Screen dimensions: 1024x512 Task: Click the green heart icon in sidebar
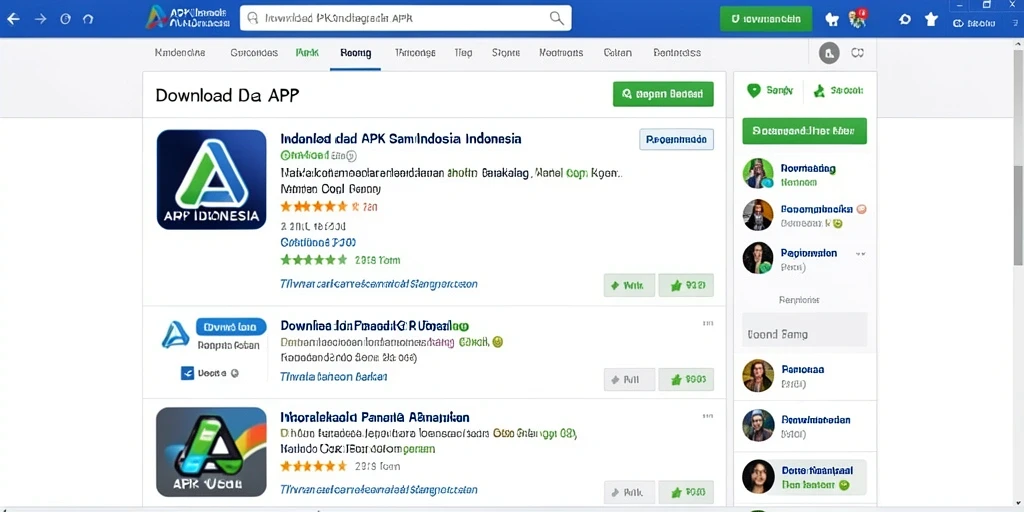click(754, 91)
